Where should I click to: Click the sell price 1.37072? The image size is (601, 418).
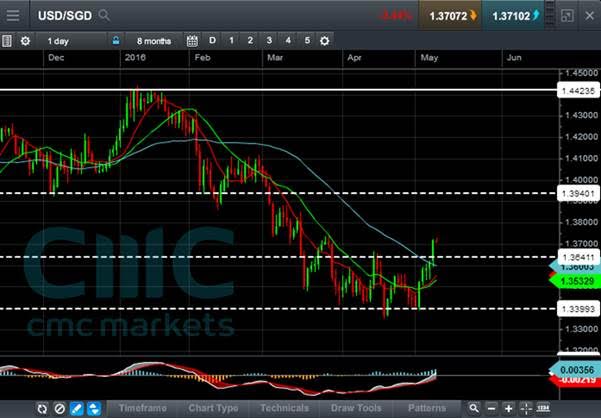click(452, 16)
